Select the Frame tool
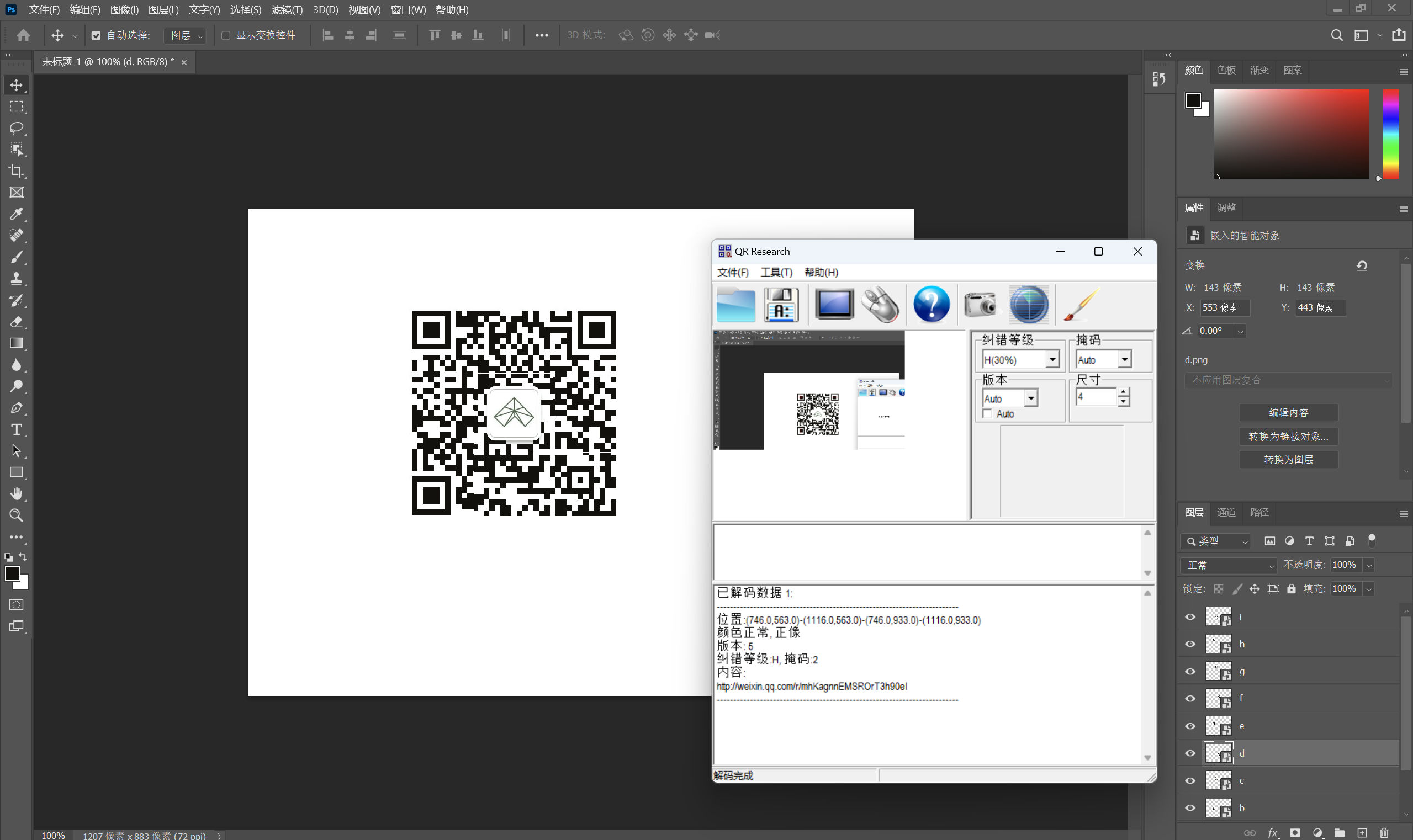This screenshot has height=840, width=1413. point(17,193)
